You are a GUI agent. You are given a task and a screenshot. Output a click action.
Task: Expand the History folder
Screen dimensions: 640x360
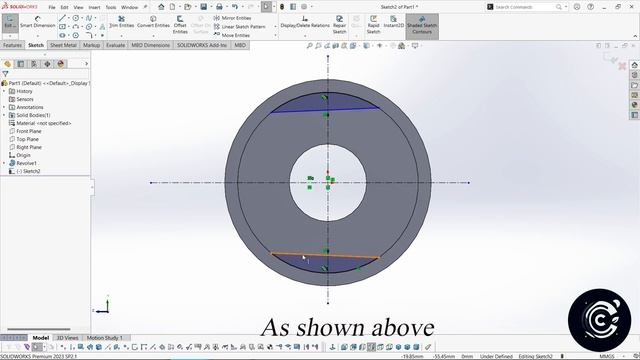[4, 91]
